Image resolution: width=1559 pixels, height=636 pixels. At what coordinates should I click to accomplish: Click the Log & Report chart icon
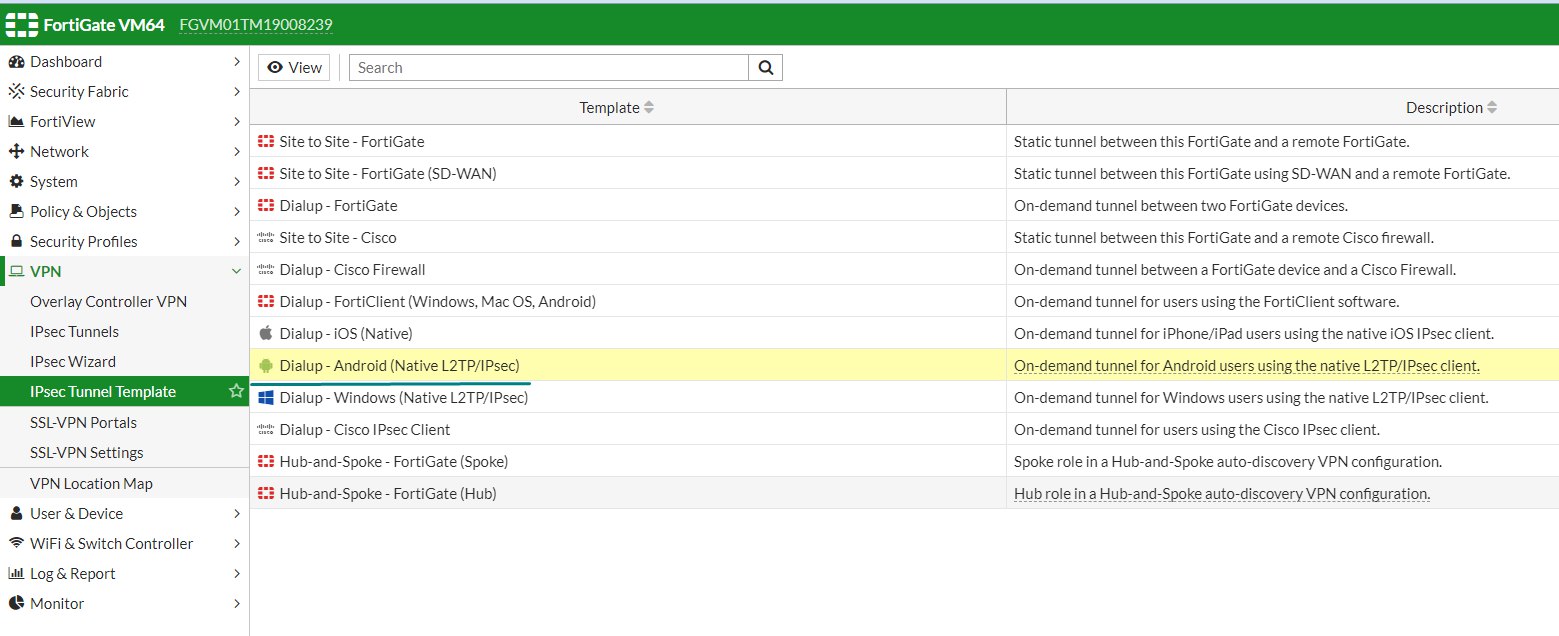point(16,574)
